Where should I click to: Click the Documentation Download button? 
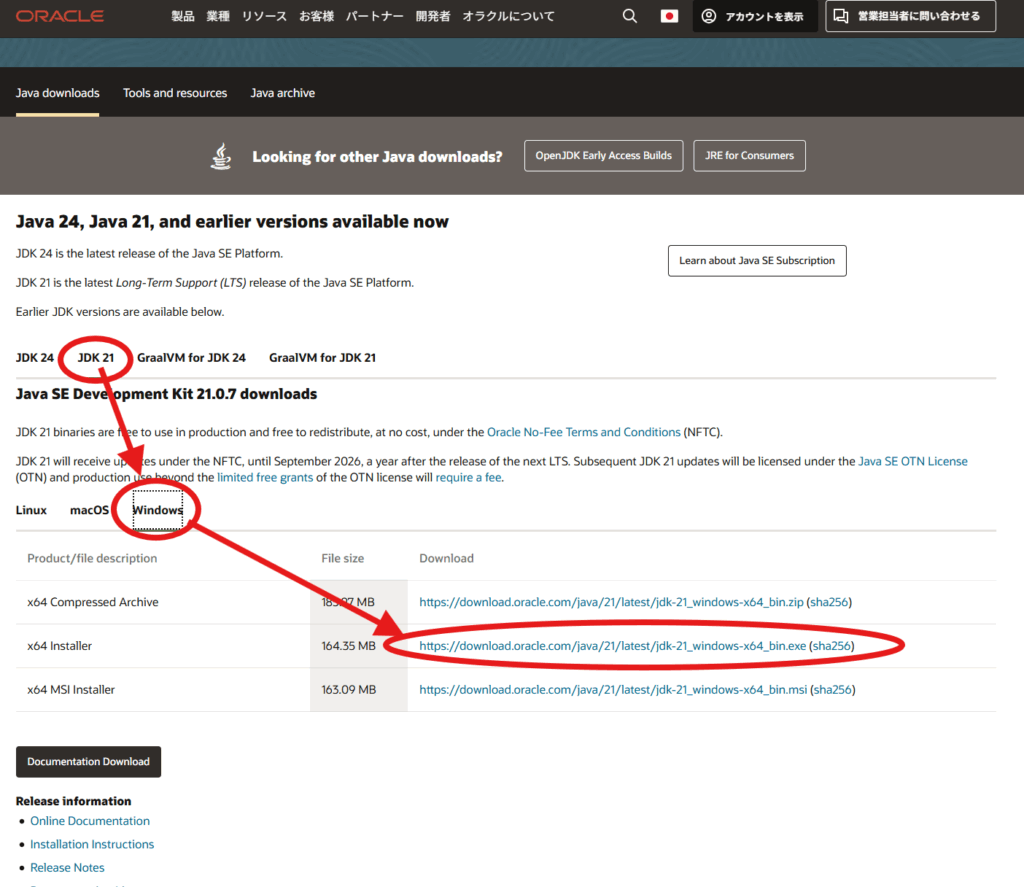pyautogui.click(x=88, y=762)
